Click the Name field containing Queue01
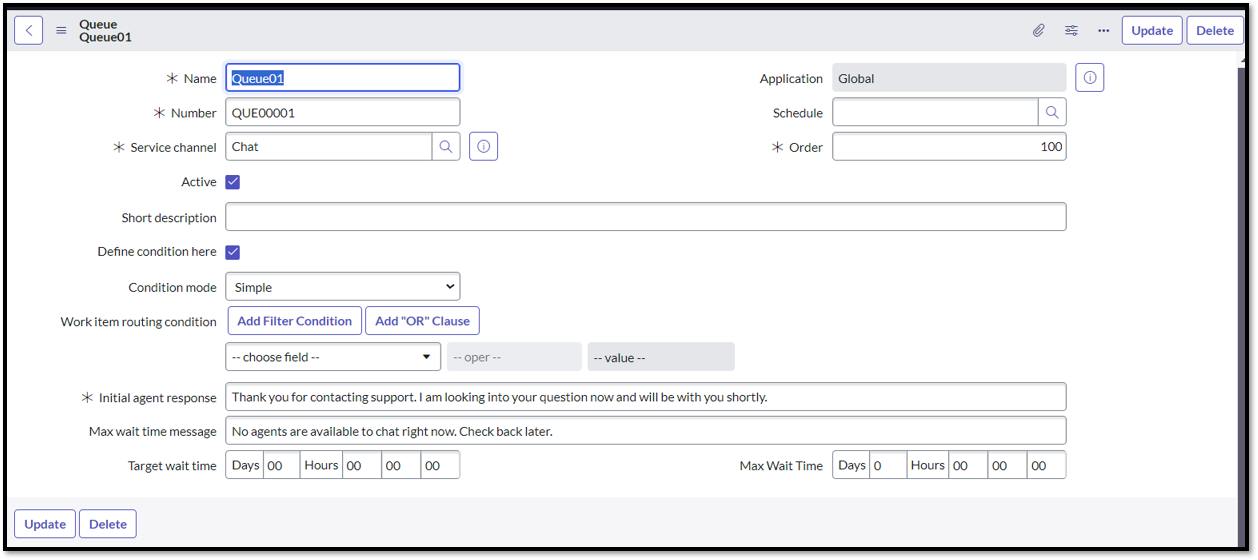 pyautogui.click(x=343, y=78)
